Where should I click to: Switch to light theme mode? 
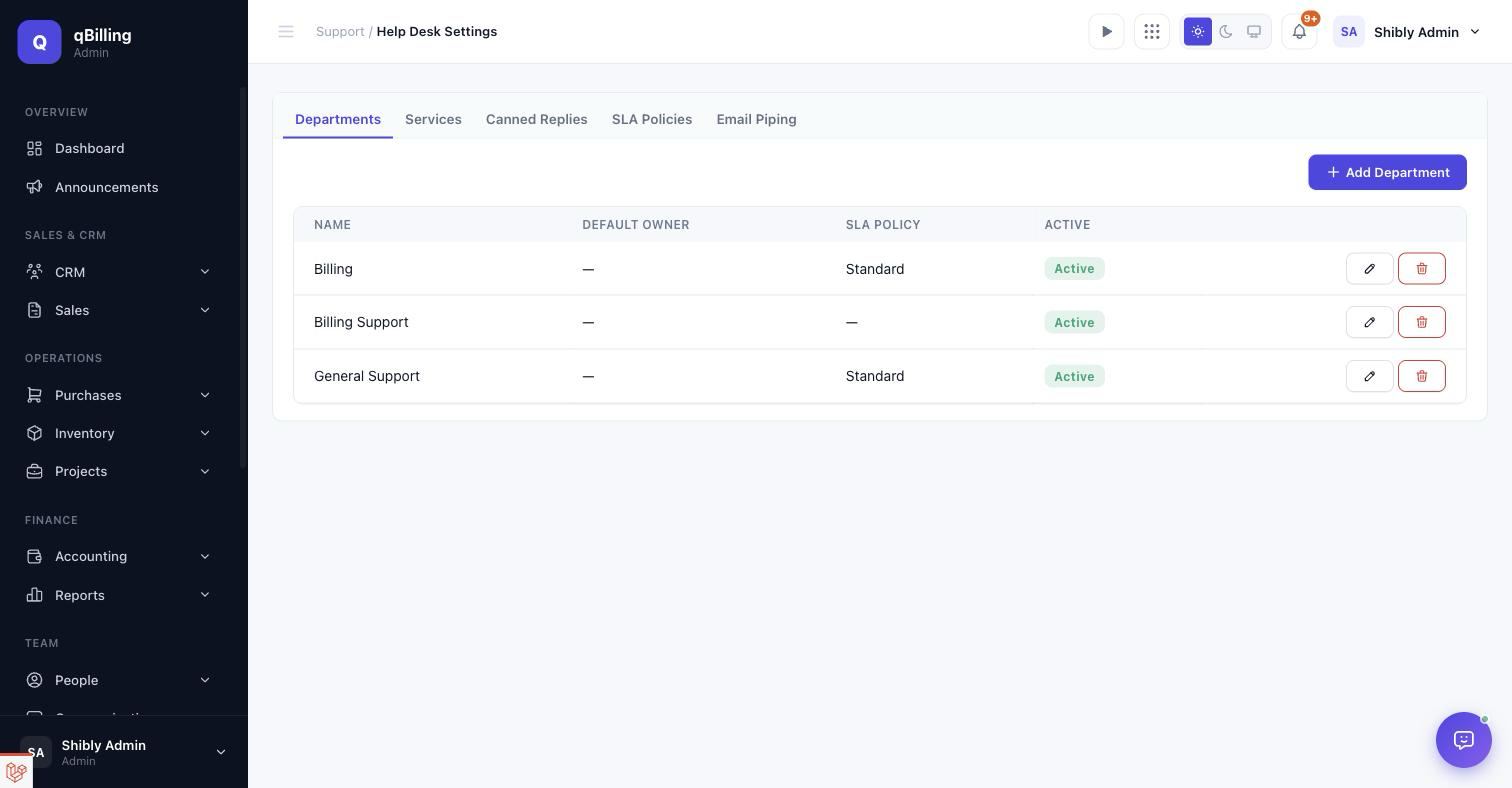point(1198,32)
